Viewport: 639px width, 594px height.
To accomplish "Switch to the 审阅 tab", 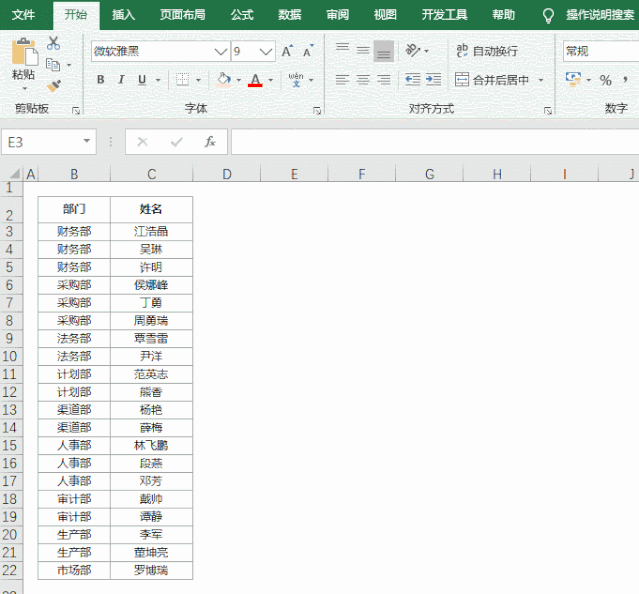I will [x=337, y=15].
